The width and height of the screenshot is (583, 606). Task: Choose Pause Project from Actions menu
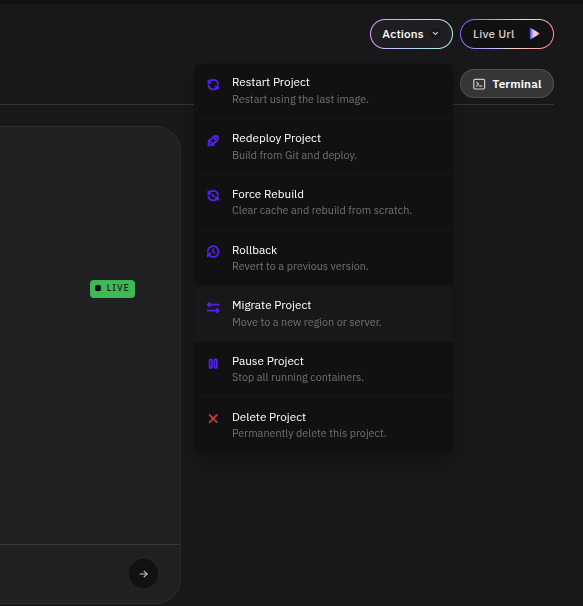pyautogui.click(x=324, y=369)
